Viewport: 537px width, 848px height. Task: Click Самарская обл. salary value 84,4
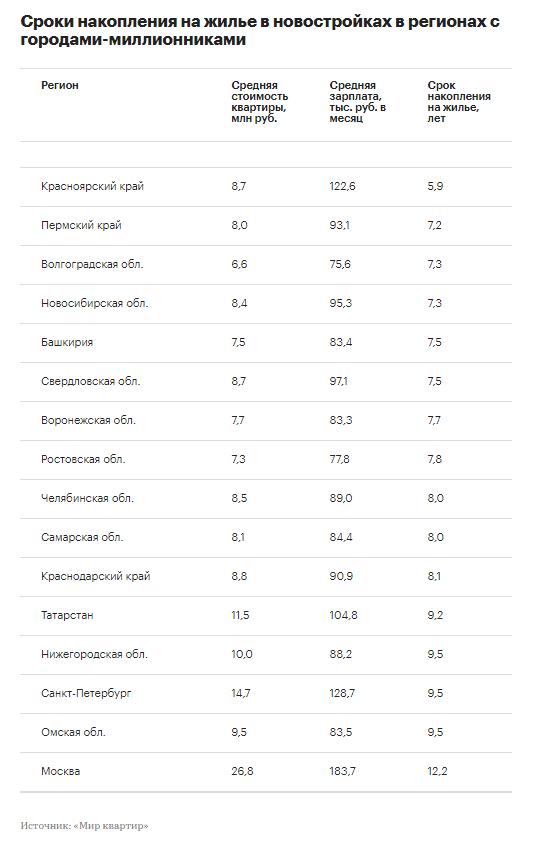pos(341,537)
